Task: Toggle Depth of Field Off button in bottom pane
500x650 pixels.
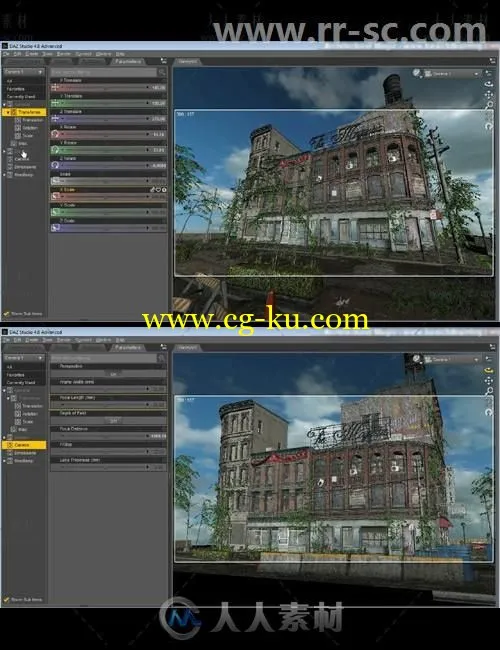Action: 113,421
